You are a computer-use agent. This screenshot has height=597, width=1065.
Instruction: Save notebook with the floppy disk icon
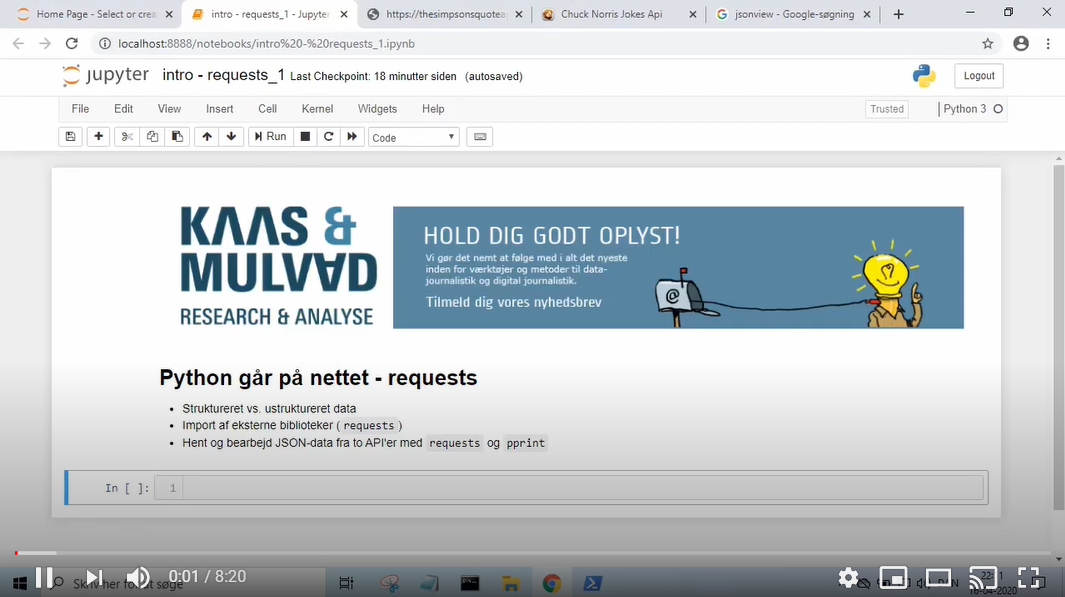[70, 137]
